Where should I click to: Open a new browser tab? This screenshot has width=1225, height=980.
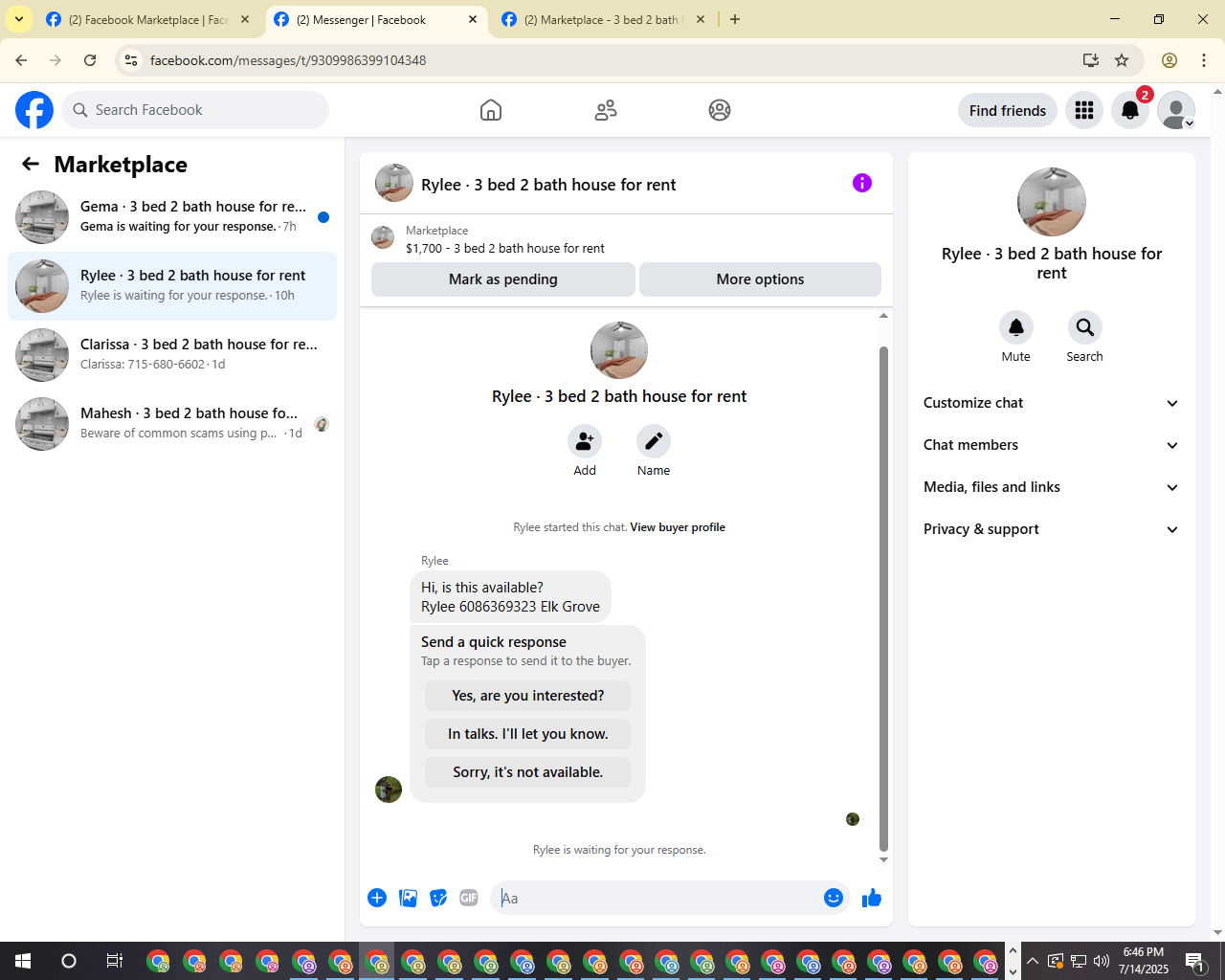coord(735,19)
